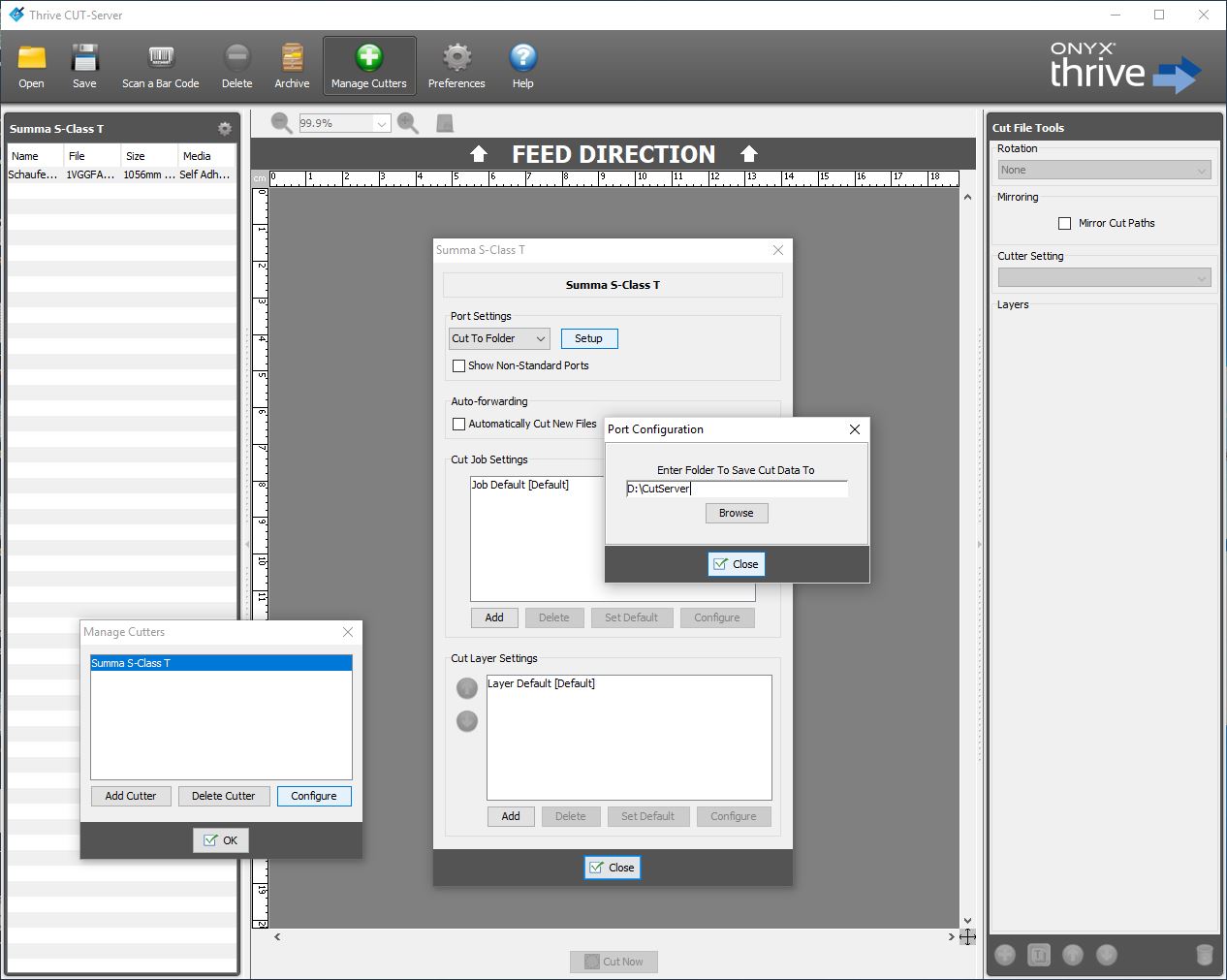Image resolution: width=1227 pixels, height=980 pixels.
Task: Enable Mirror Cut Paths checkbox
Action: (1064, 223)
